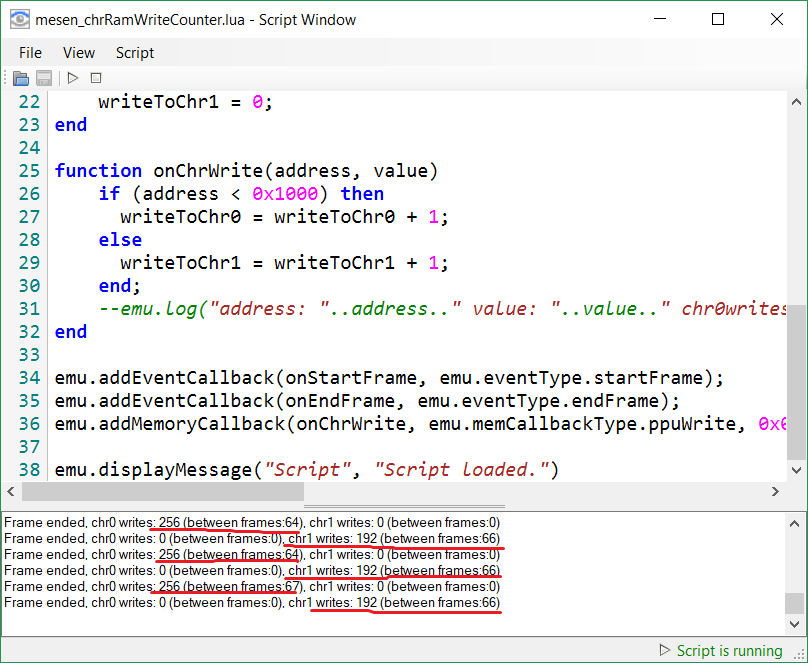Viewport: 808px width, 663px height.
Task: Click the stop script square icon
Action: click(96, 78)
